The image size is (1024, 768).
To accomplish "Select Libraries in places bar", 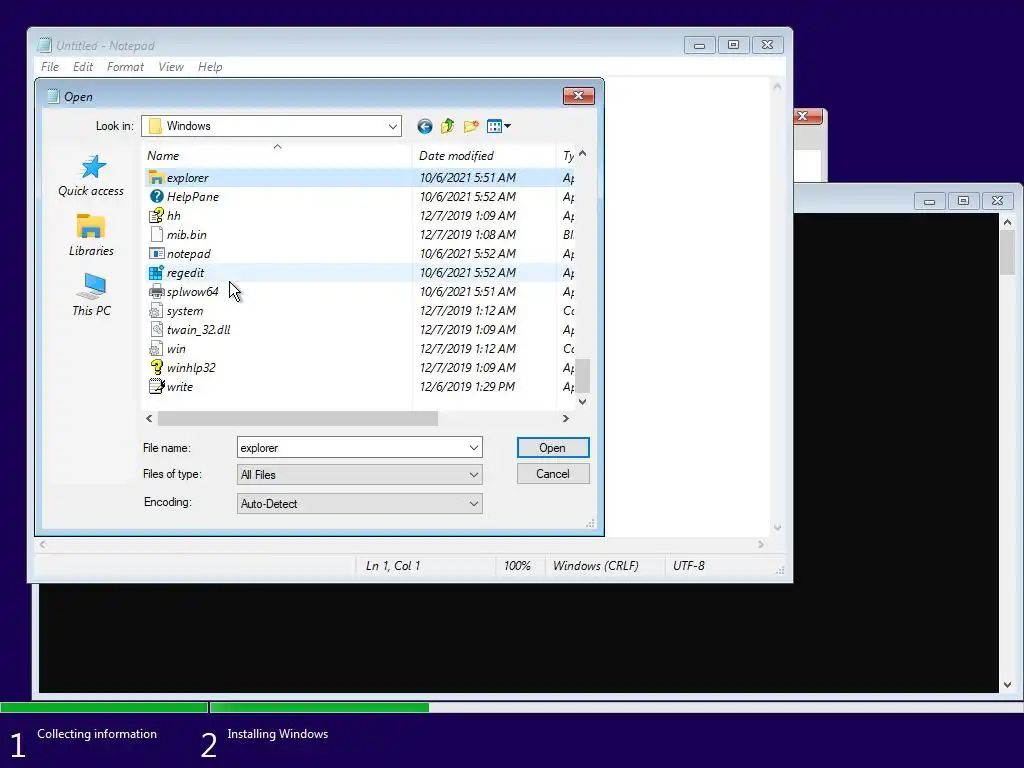I will [x=91, y=236].
